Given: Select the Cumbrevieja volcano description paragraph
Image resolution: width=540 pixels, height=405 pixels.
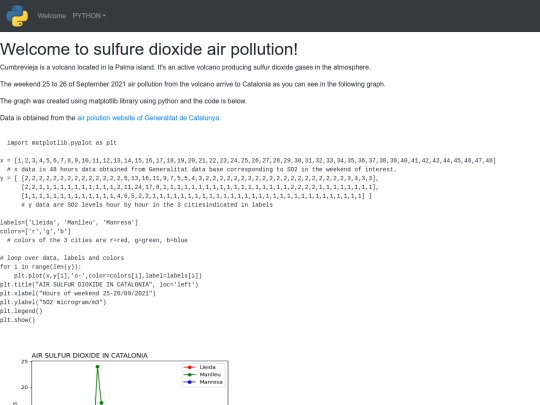Looking at the screenshot, I should pyautogui.click(x=185, y=68).
